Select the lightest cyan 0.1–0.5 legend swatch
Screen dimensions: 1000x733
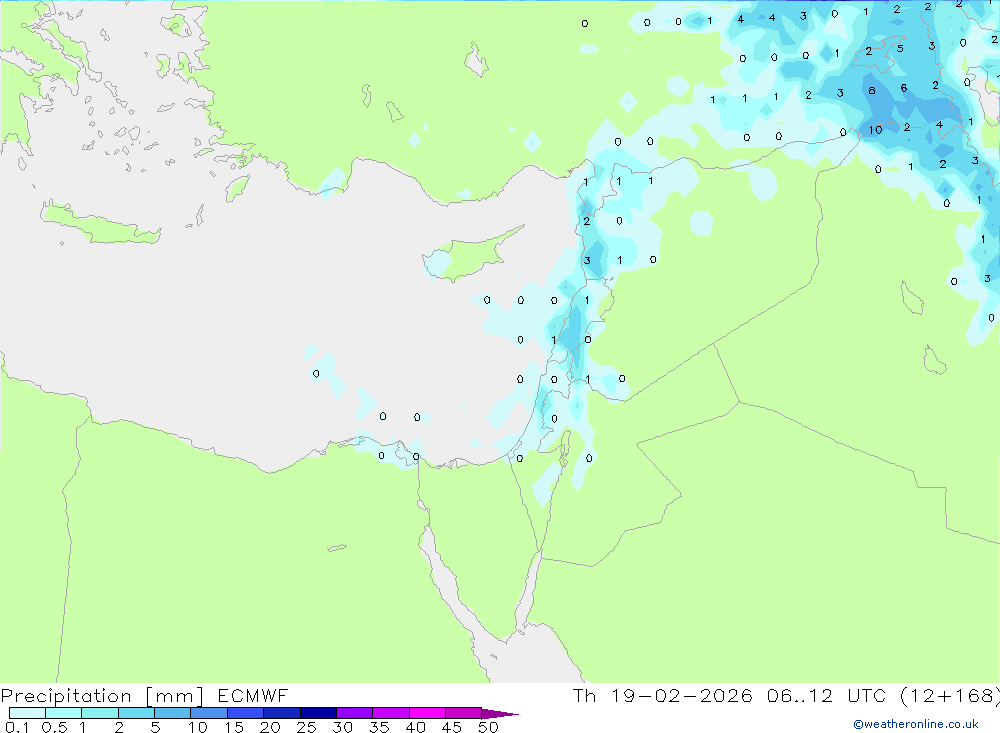[x=27, y=713]
